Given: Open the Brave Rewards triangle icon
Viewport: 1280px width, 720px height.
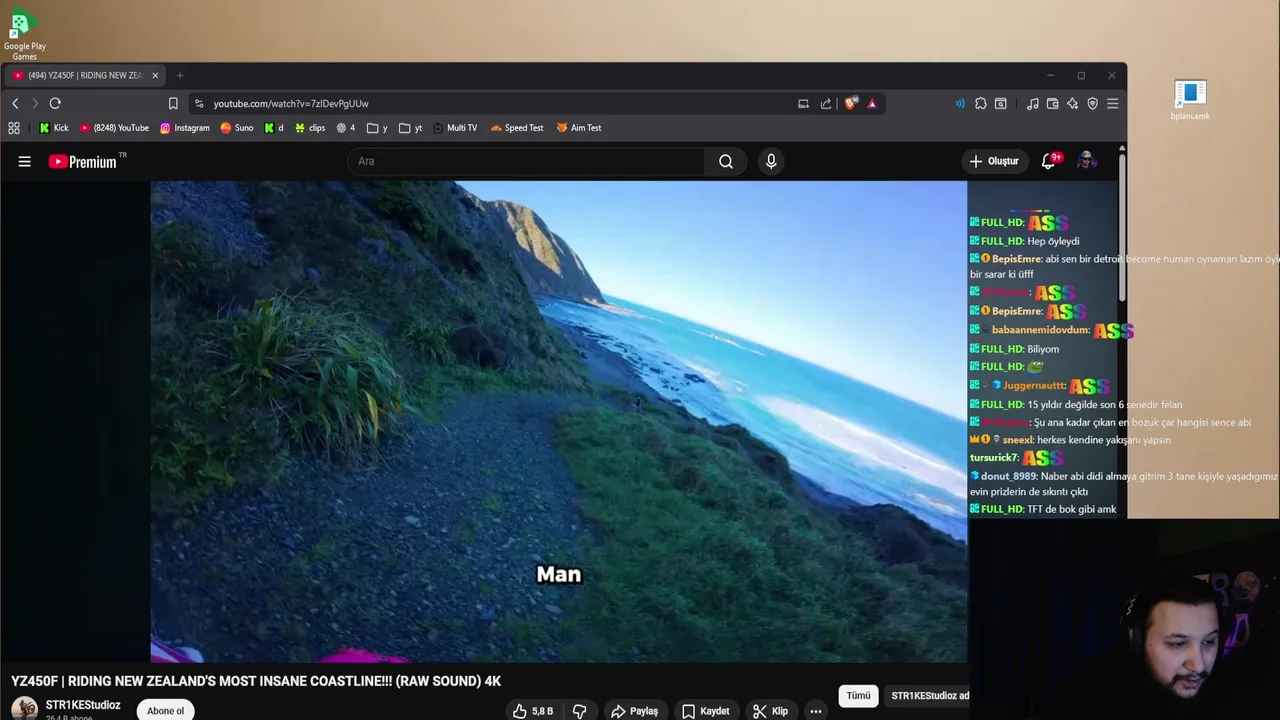Looking at the screenshot, I should (872, 103).
